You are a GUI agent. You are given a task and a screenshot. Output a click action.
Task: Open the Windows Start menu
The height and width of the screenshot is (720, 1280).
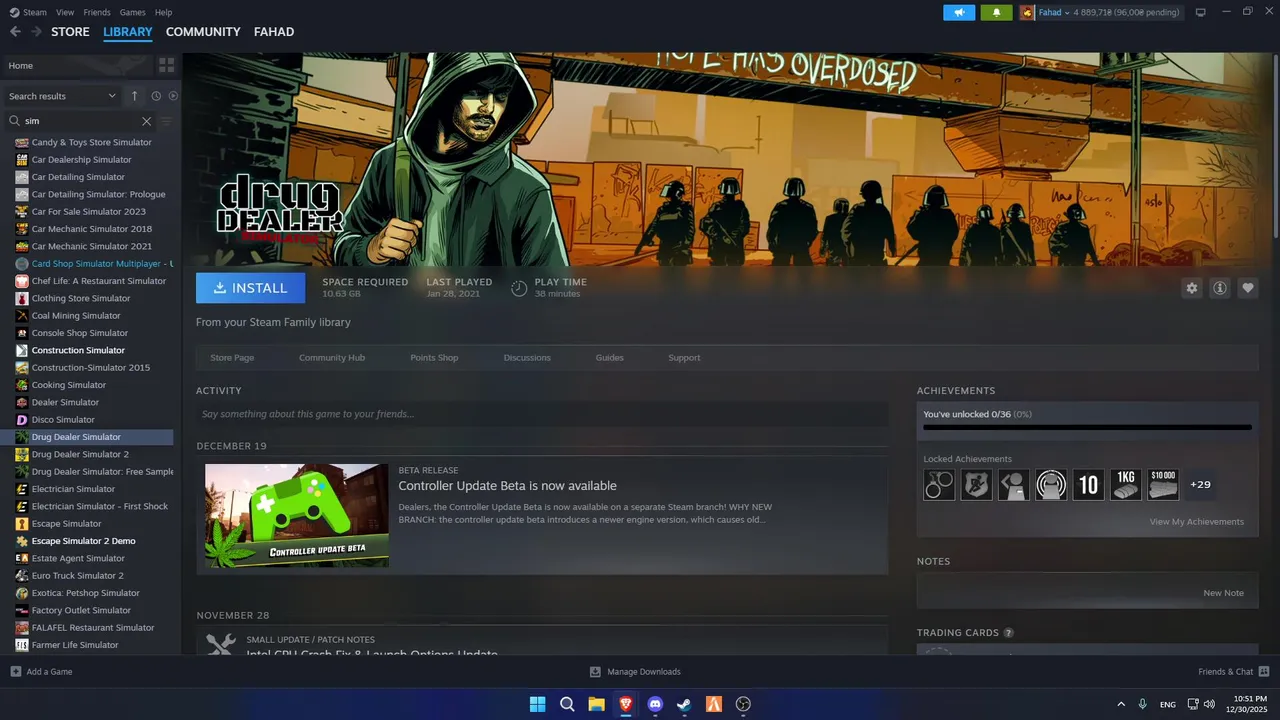tap(538, 704)
